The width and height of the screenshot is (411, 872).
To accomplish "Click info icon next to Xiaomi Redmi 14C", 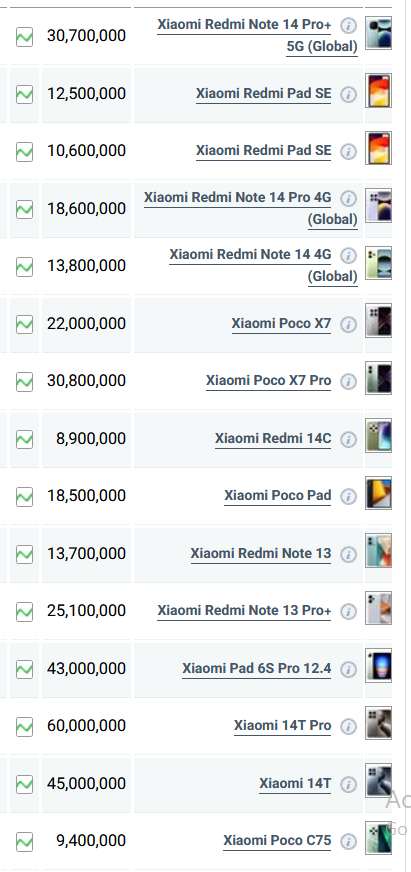I will pyautogui.click(x=348, y=440).
